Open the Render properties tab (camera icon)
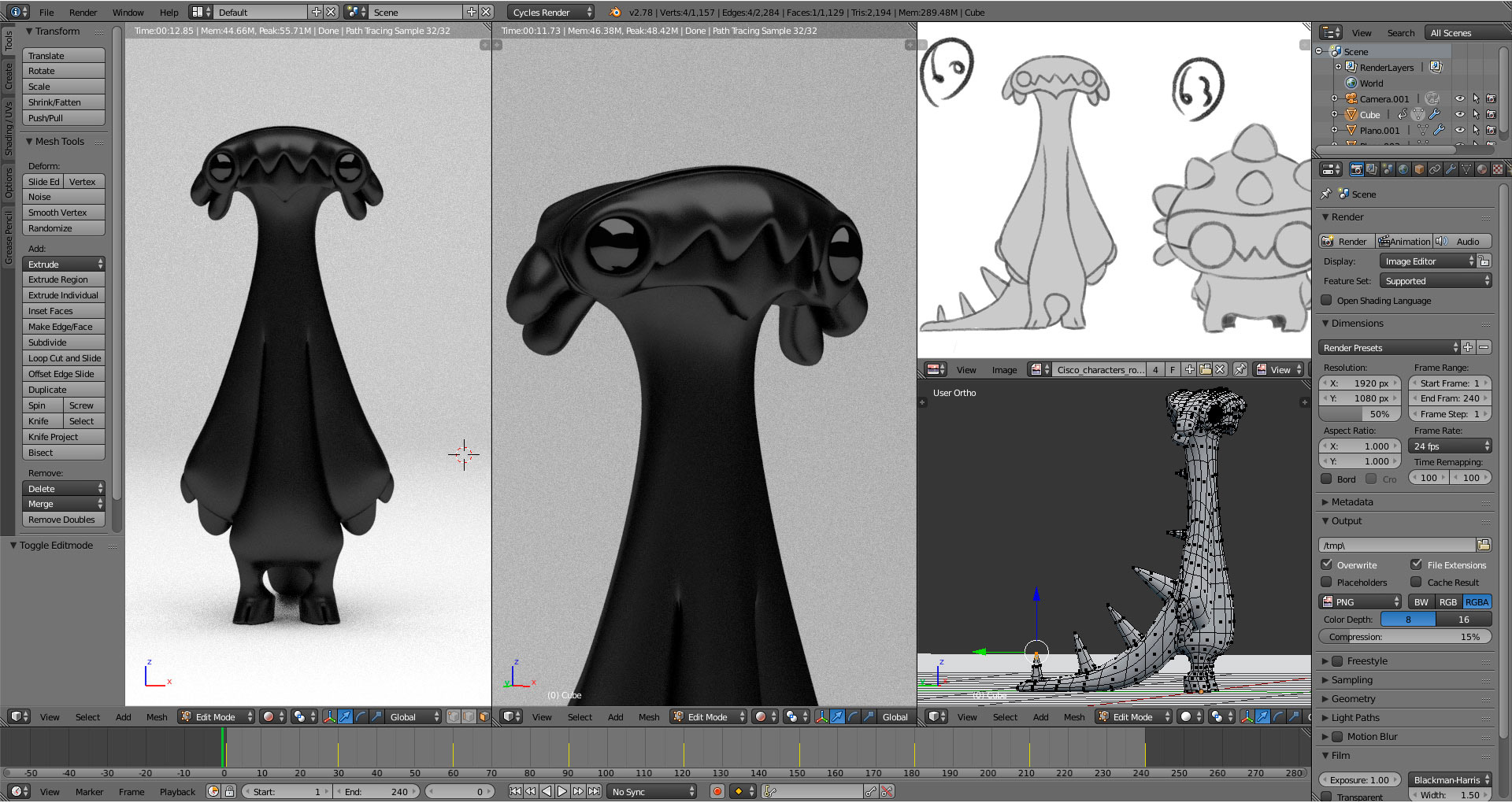 (1356, 169)
